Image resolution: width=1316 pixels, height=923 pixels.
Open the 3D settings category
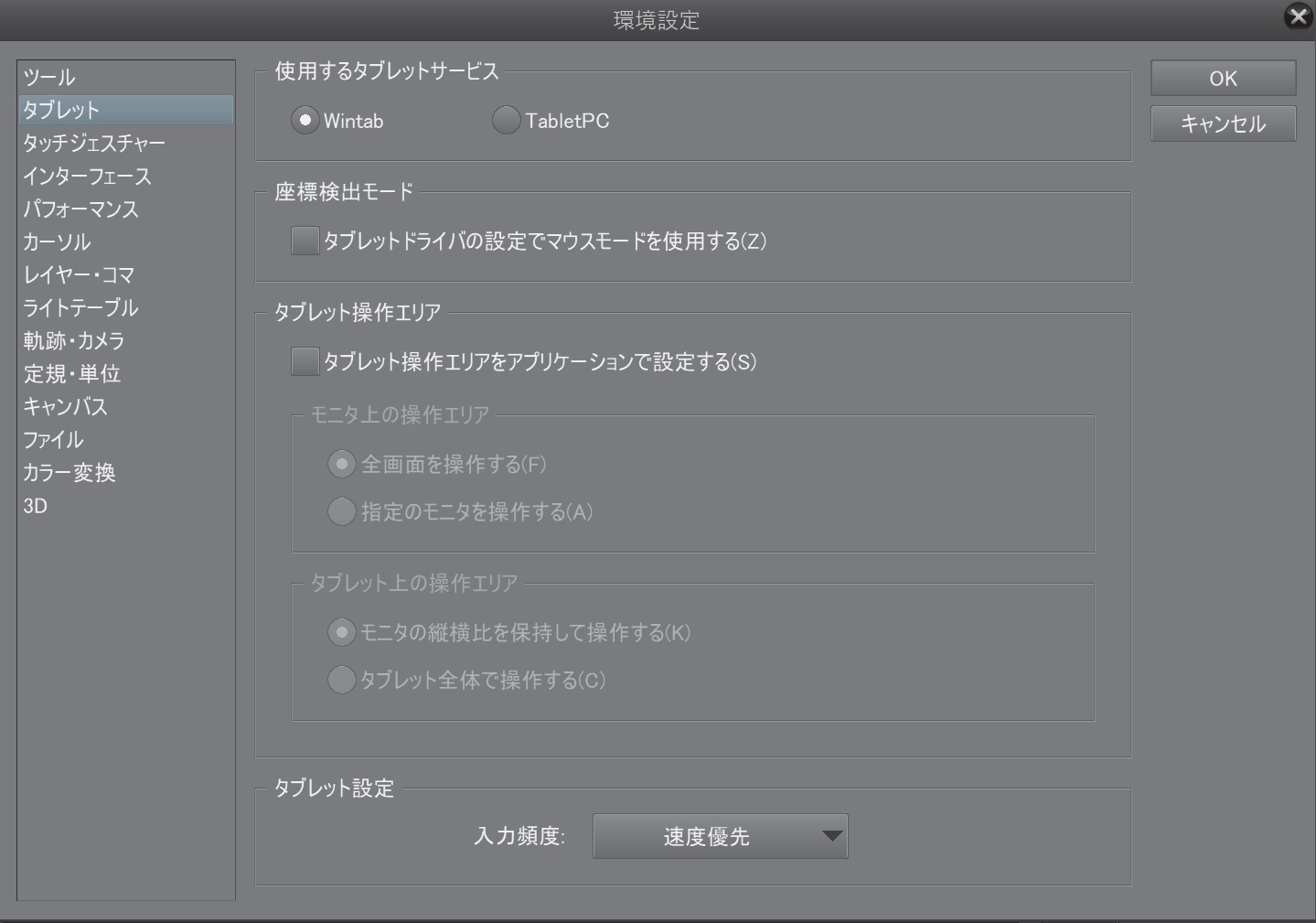[126, 505]
